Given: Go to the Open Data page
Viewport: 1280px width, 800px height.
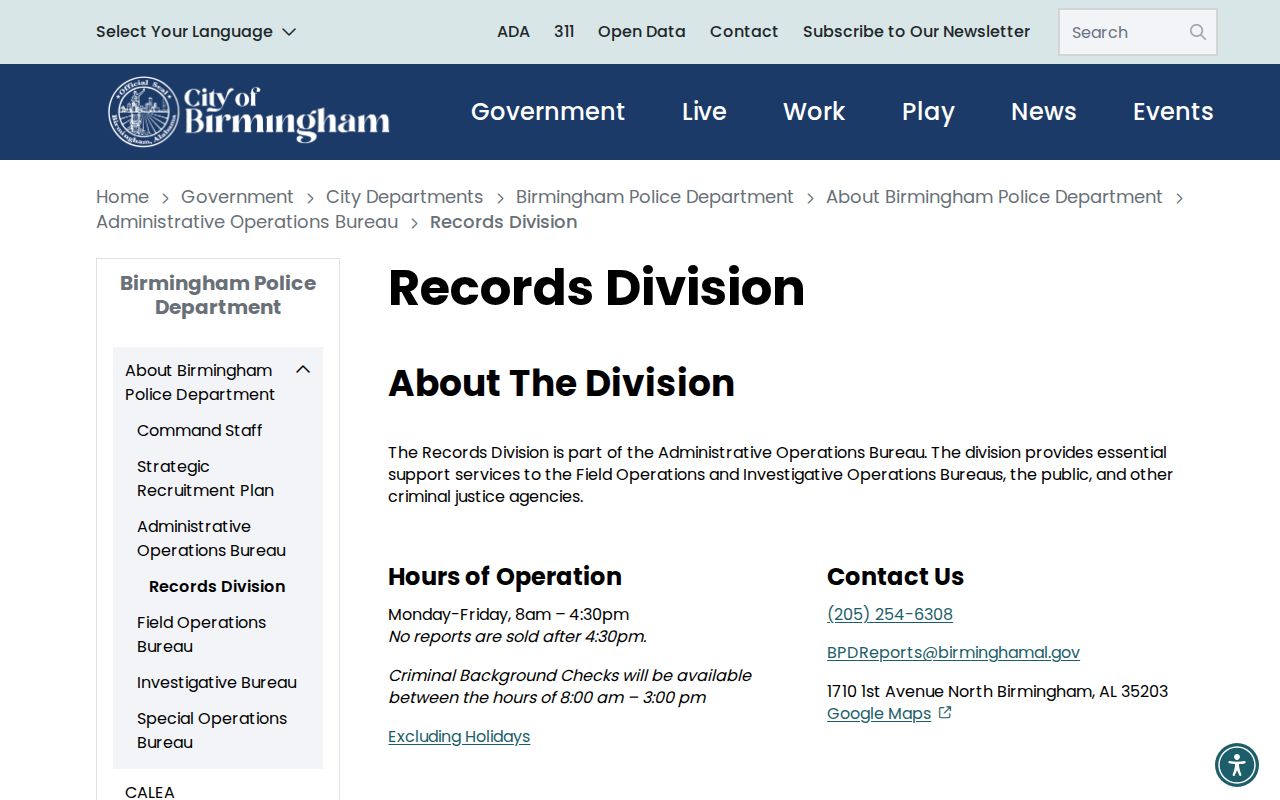Looking at the screenshot, I should (x=642, y=32).
